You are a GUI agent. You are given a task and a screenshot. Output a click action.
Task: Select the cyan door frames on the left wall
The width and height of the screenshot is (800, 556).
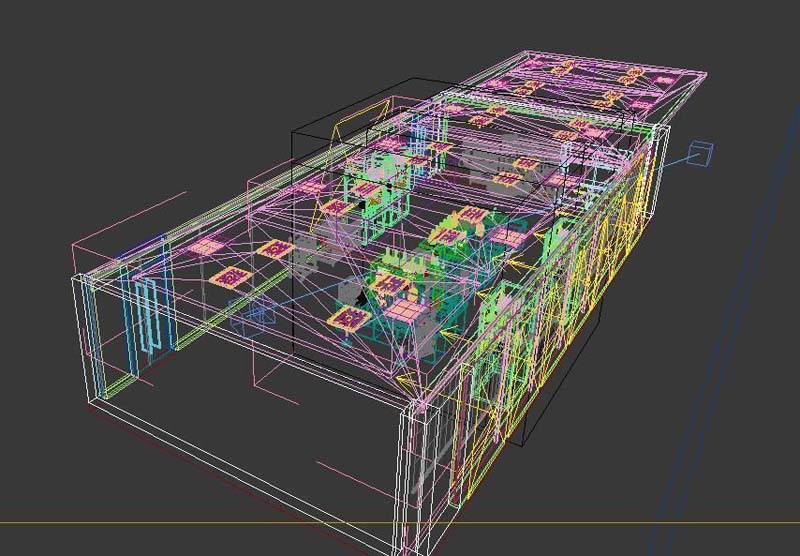click(x=152, y=316)
